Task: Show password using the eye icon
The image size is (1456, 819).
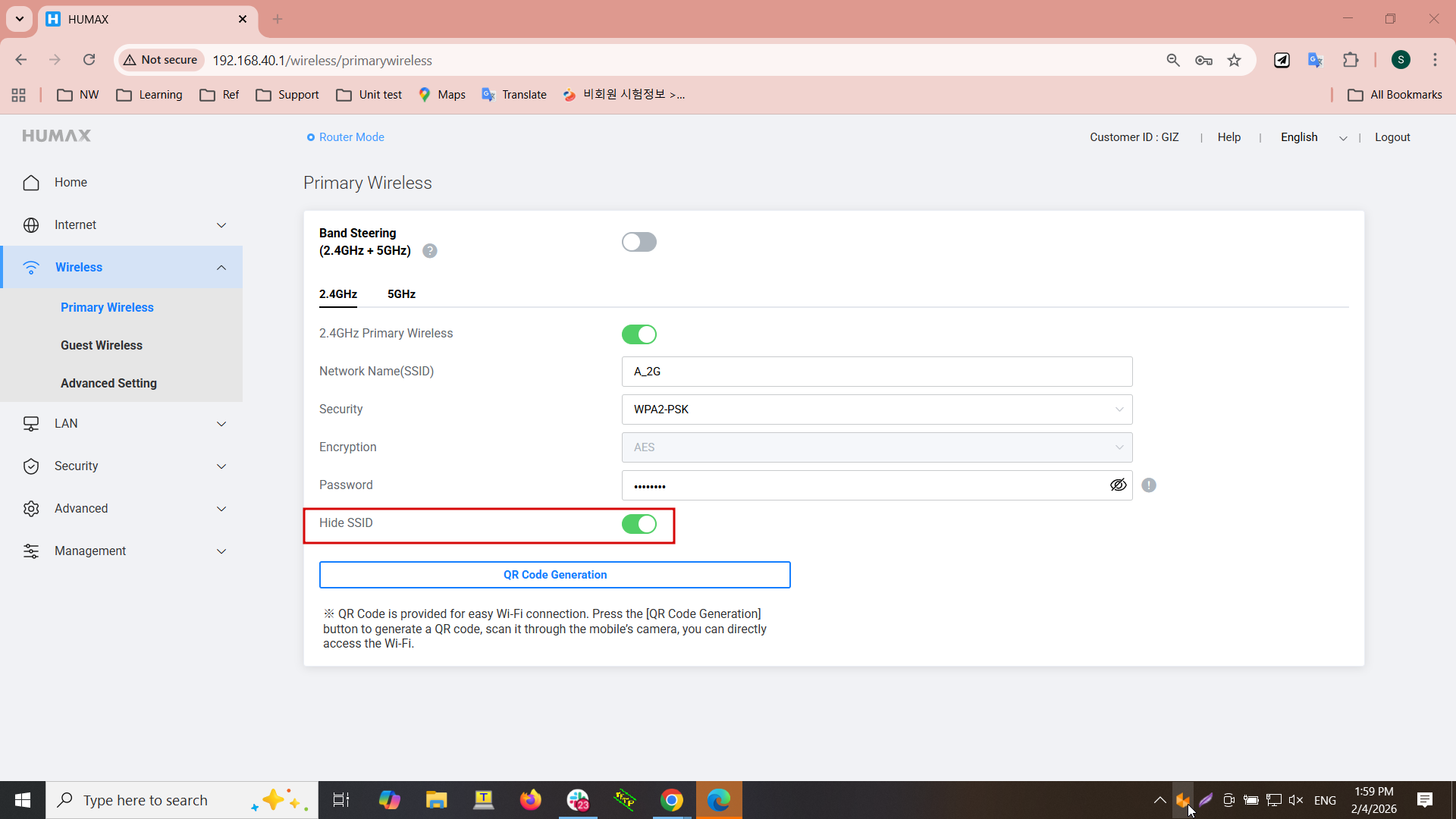Action: point(1118,485)
